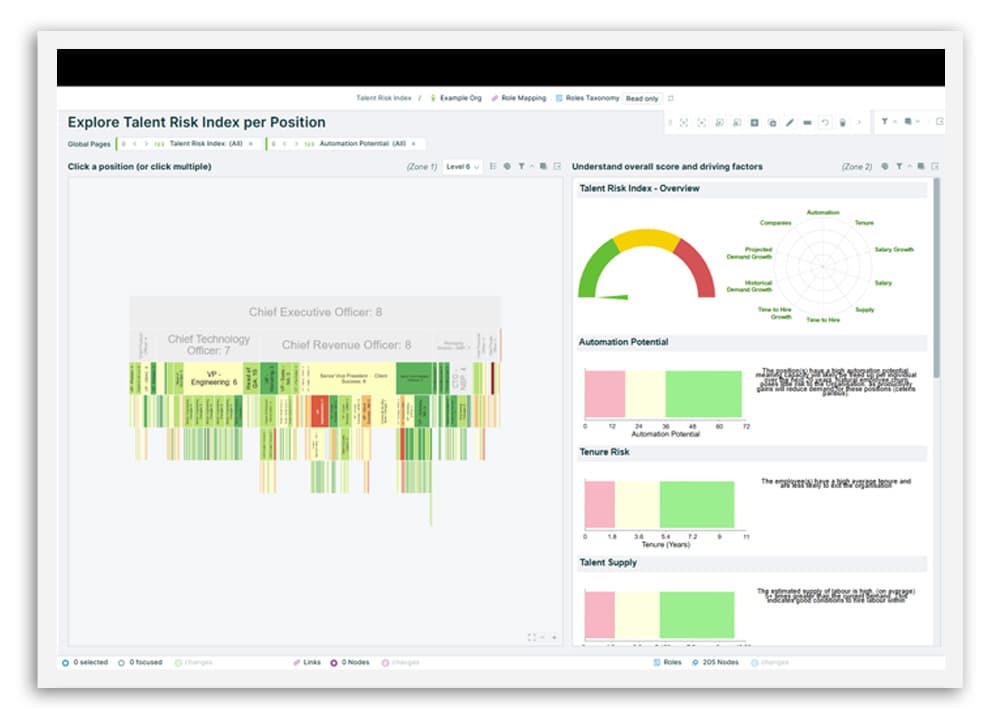
Task: Click the filter funnel icon in Zone 1 header
Action: click(521, 167)
